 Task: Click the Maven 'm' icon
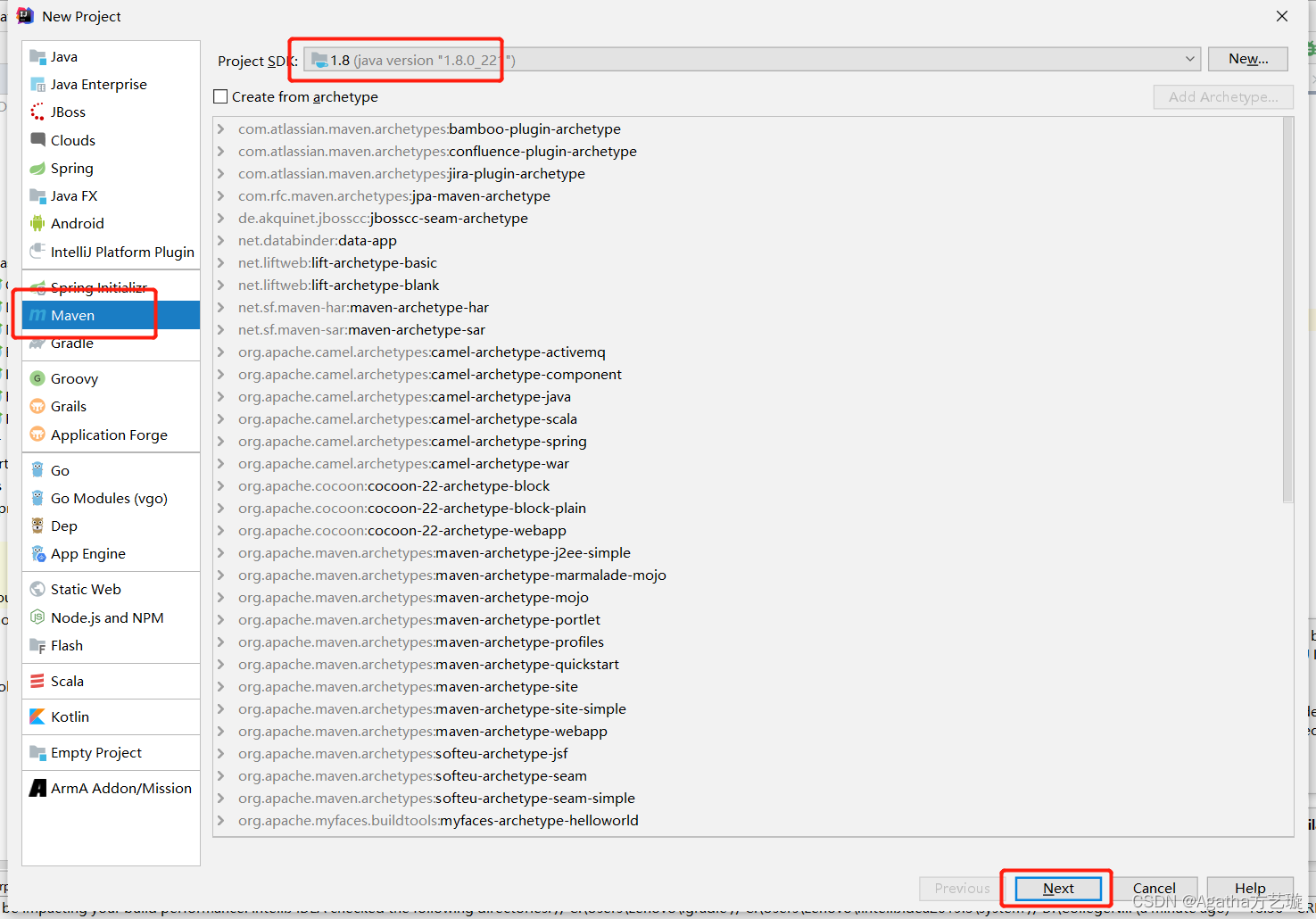(x=37, y=315)
